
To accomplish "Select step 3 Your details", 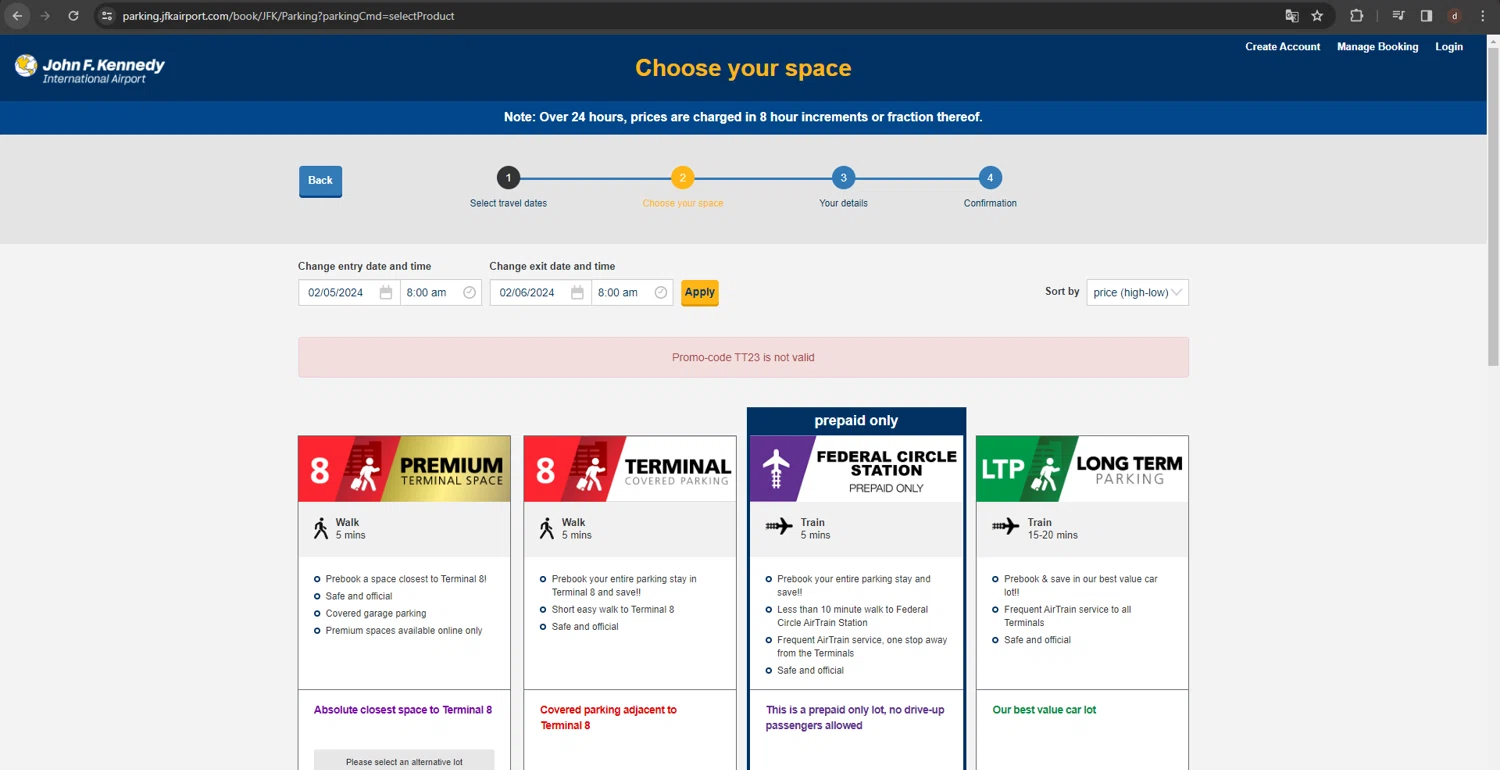I will 843,178.
